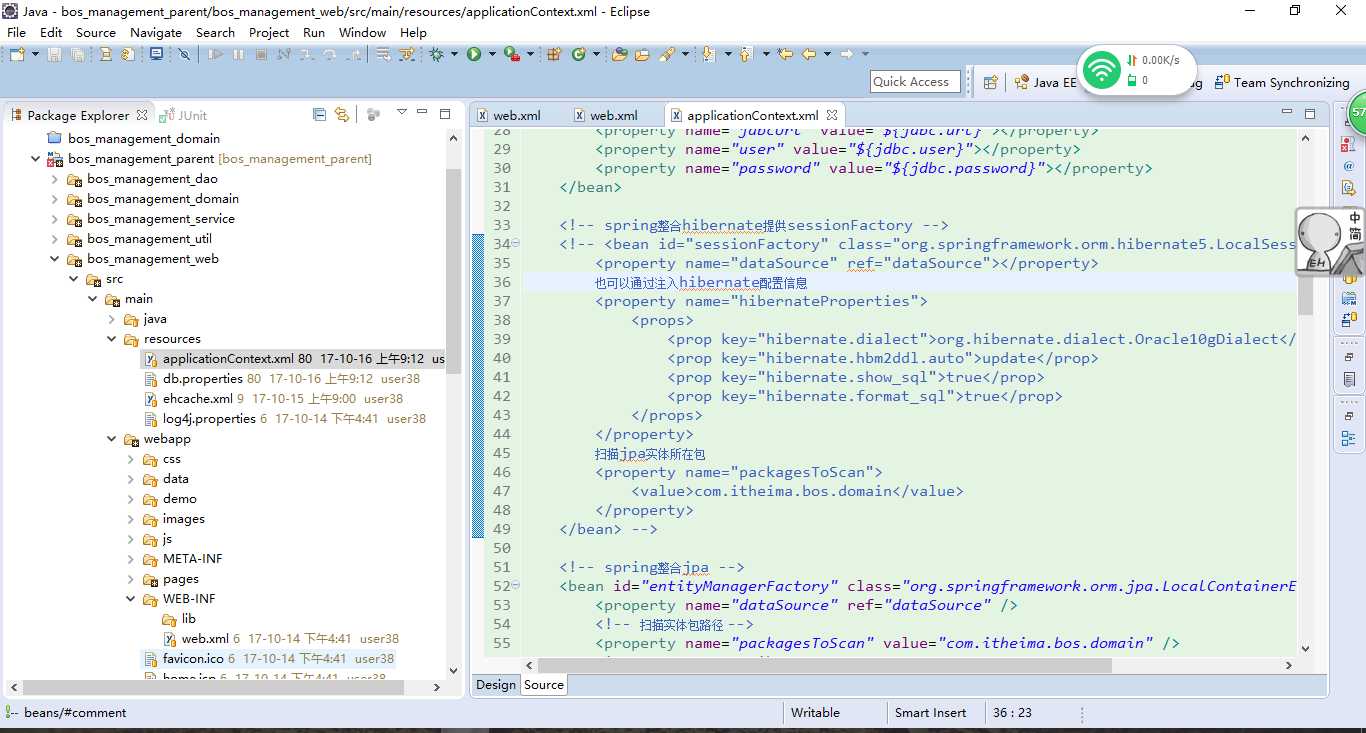Open the Package Explorer View Menu triangle
1366x733 pixels.
pos(401,112)
